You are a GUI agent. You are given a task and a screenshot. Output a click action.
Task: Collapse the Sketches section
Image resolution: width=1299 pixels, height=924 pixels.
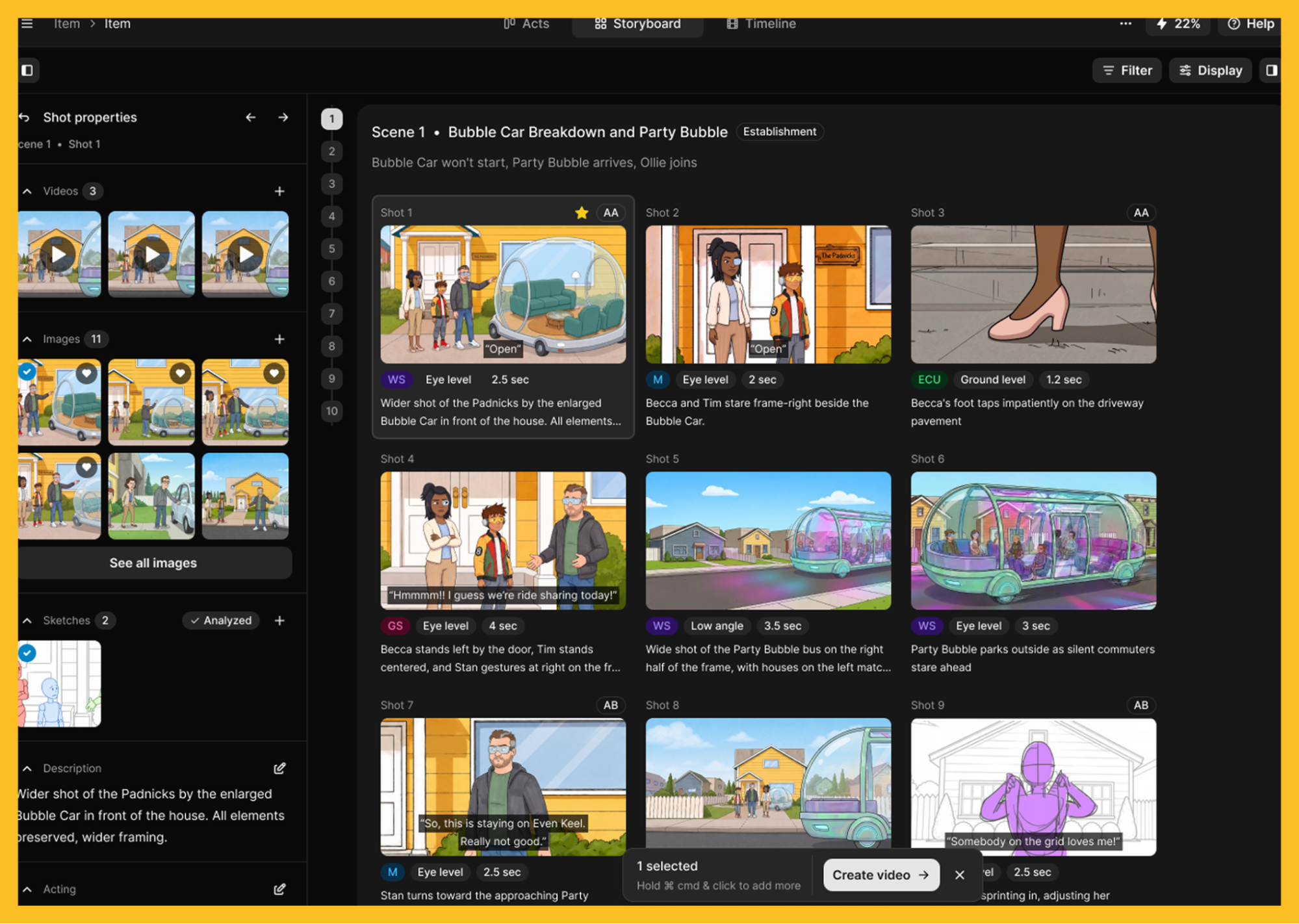pyautogui.click(x=27, y=621)
